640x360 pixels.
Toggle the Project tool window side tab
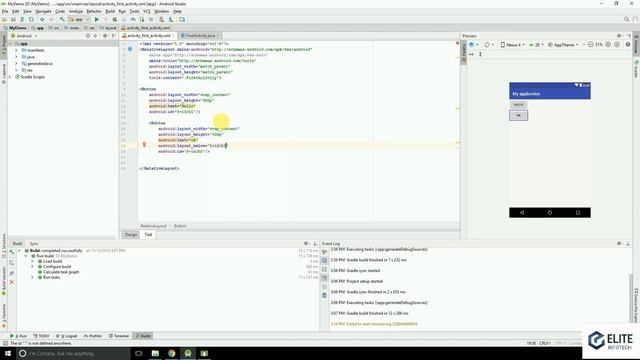coord(4,45)
